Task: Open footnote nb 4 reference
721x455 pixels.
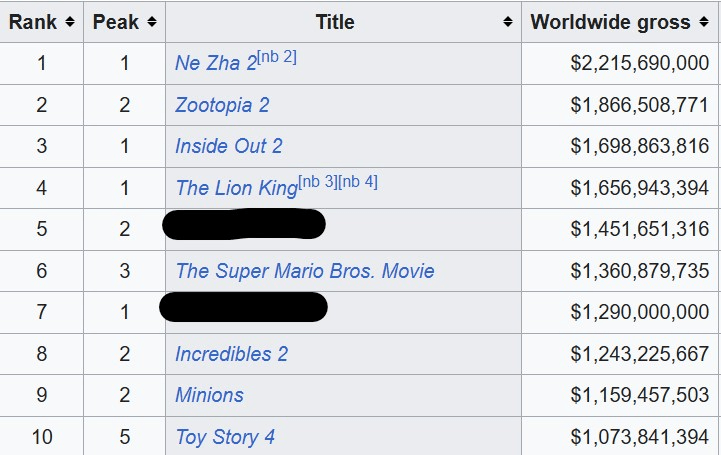Action: (x=358, y=182)
